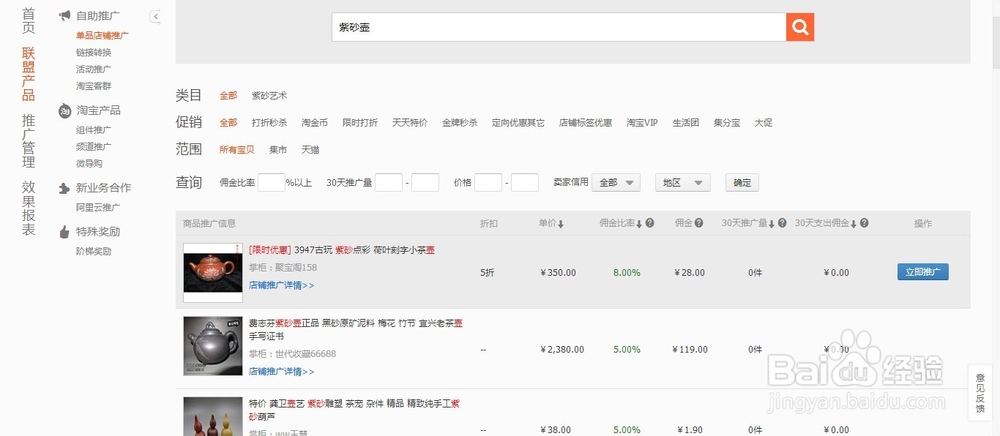
Task: Open 推广管理 in left navigation
Action: coord(28,141)
